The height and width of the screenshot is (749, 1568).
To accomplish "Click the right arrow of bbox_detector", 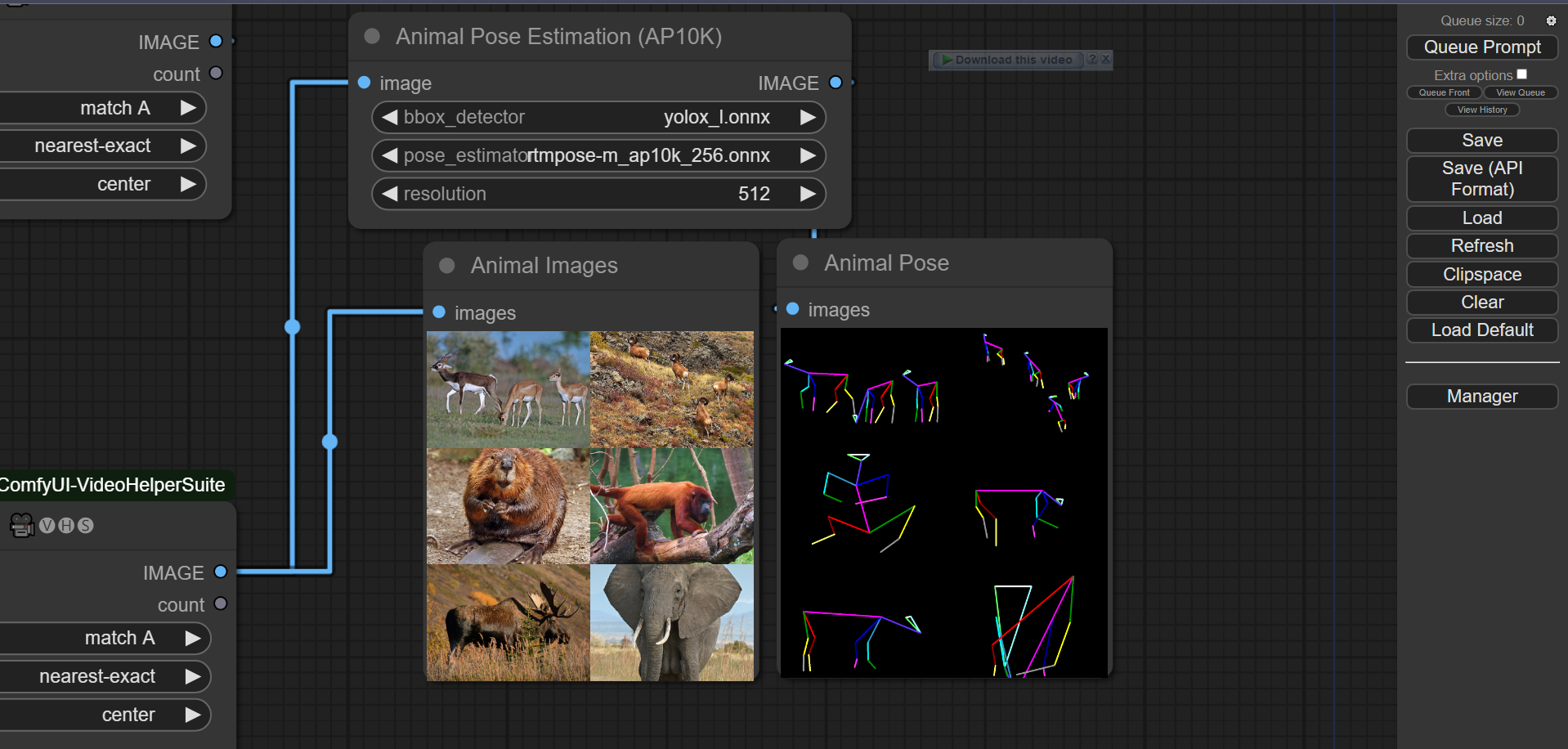I will click(808, 117).
